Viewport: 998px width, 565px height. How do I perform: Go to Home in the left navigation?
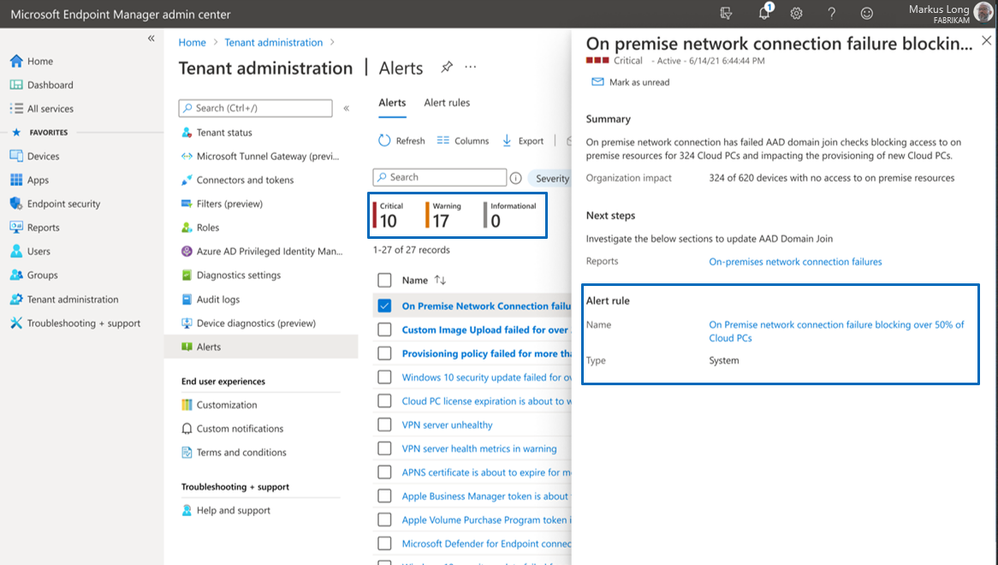coord(32,61)
